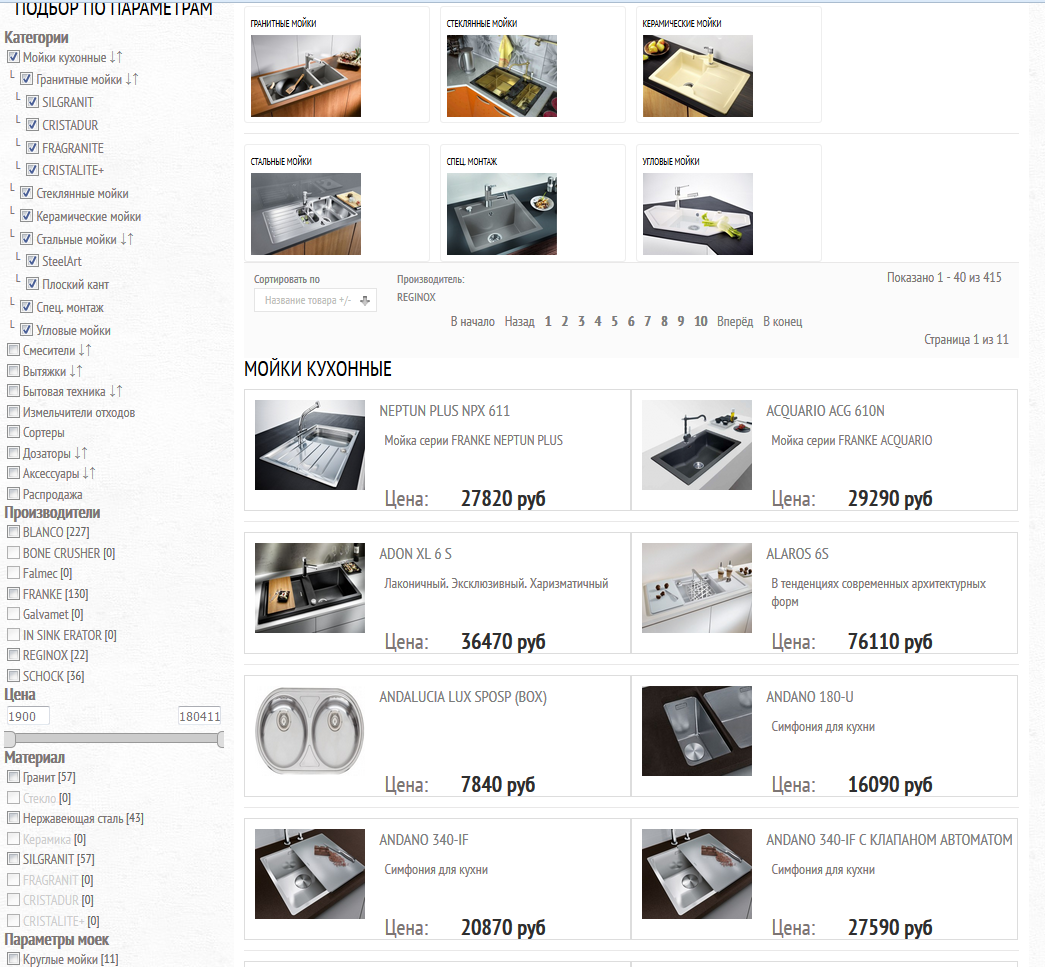1045x967 pixels.
Task: Click the ACQUARIO ACG 610N product image
Action: [x=696, y=445]
